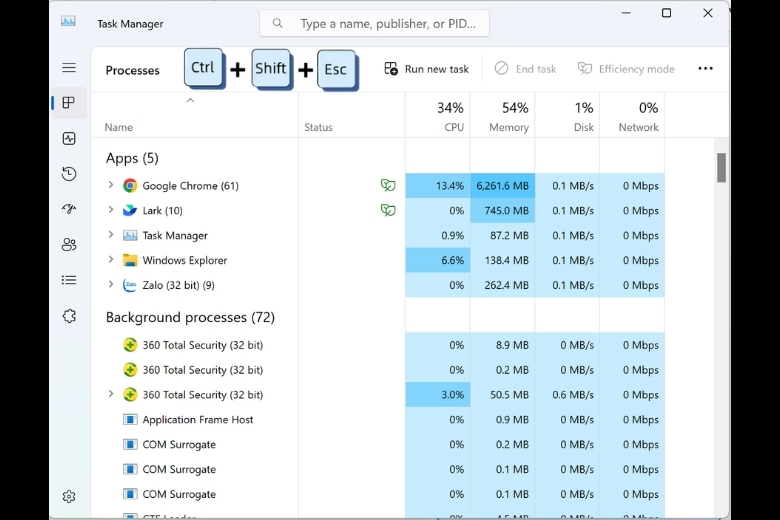Click the vertical scrollbar thumb

point(721,168)
